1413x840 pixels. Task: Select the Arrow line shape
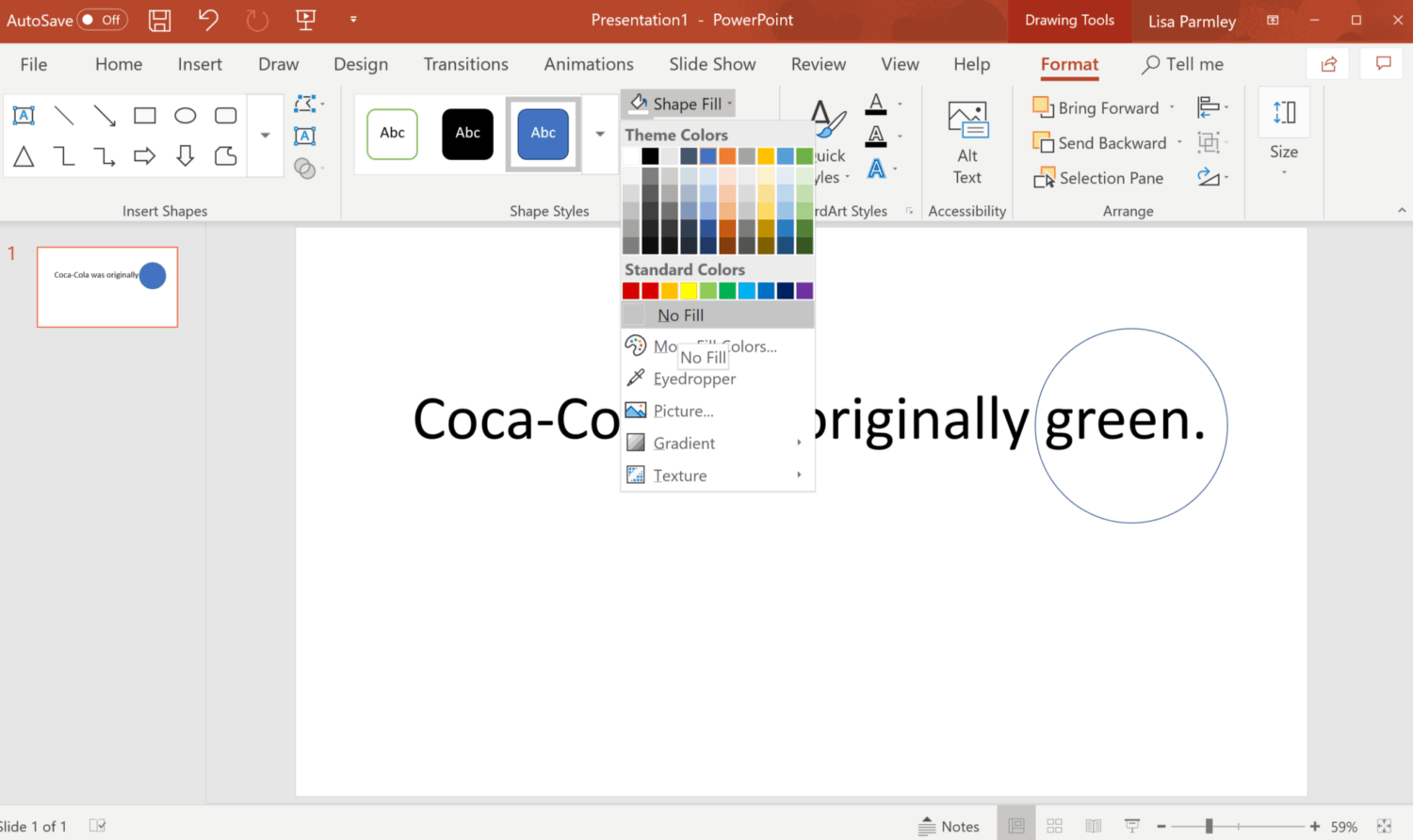point(105,116)
